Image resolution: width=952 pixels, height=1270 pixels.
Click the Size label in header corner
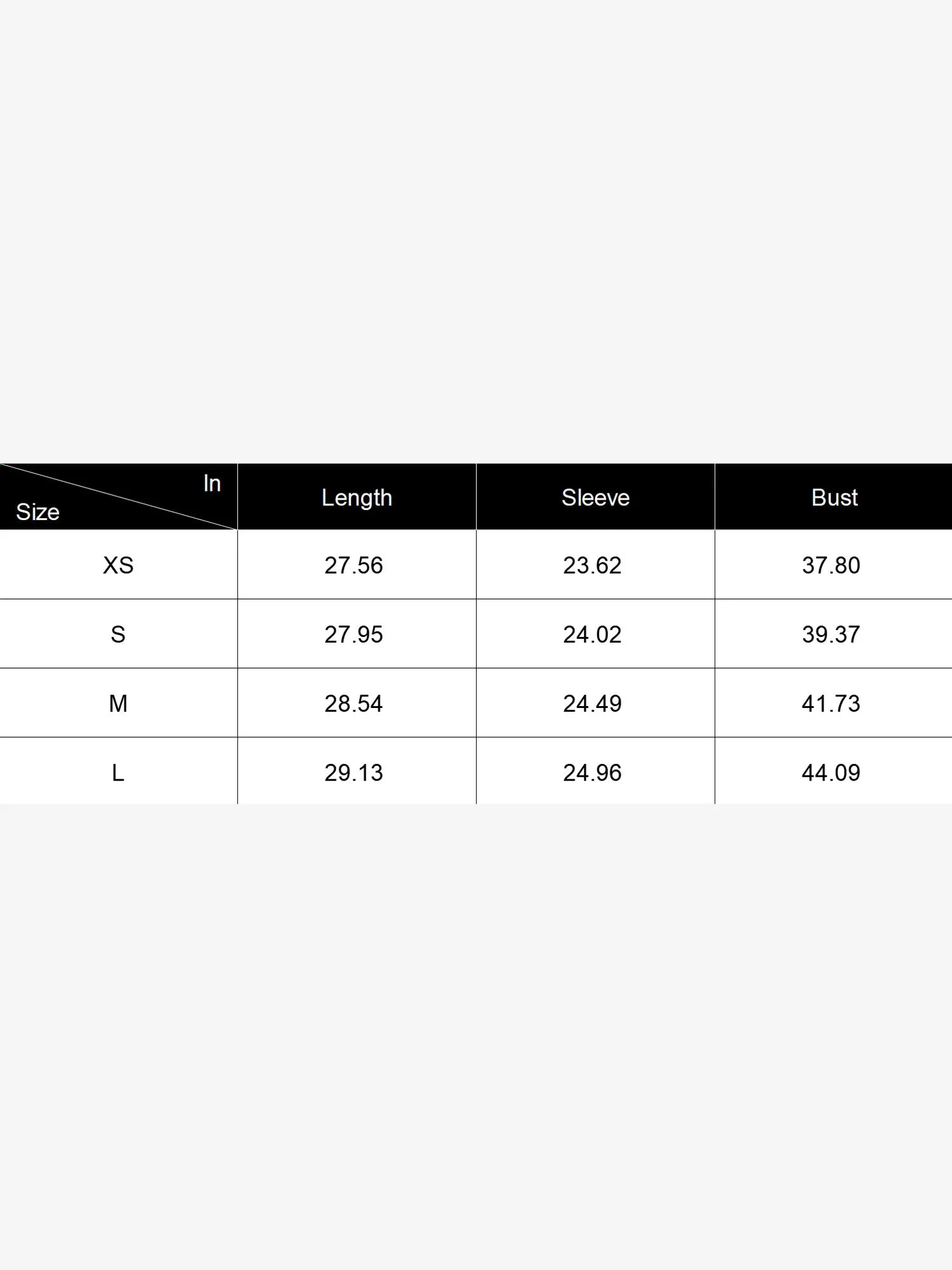tap(37, 512)
